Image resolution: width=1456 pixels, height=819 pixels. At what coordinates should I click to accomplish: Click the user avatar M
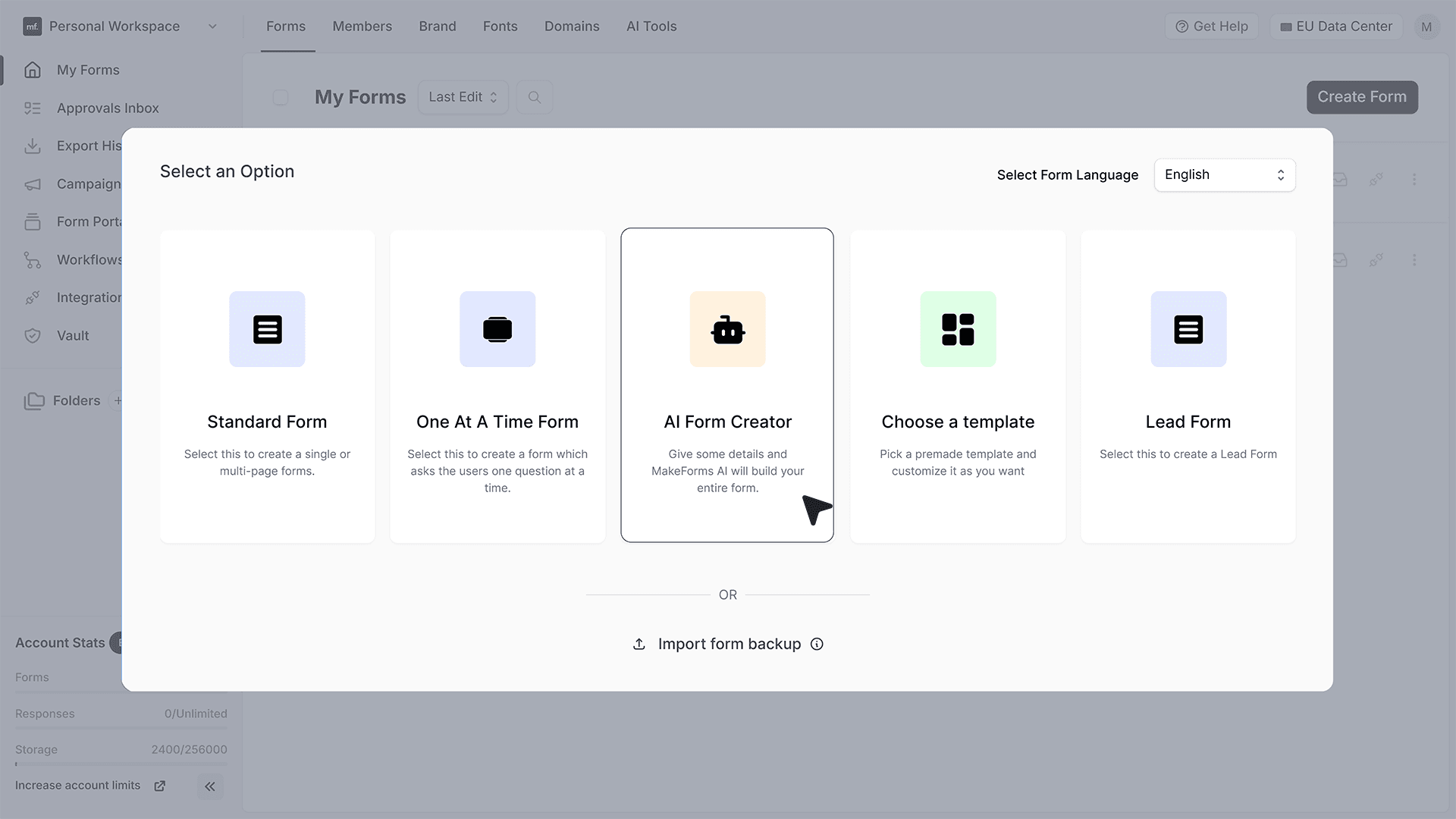tap(1426, 27)
